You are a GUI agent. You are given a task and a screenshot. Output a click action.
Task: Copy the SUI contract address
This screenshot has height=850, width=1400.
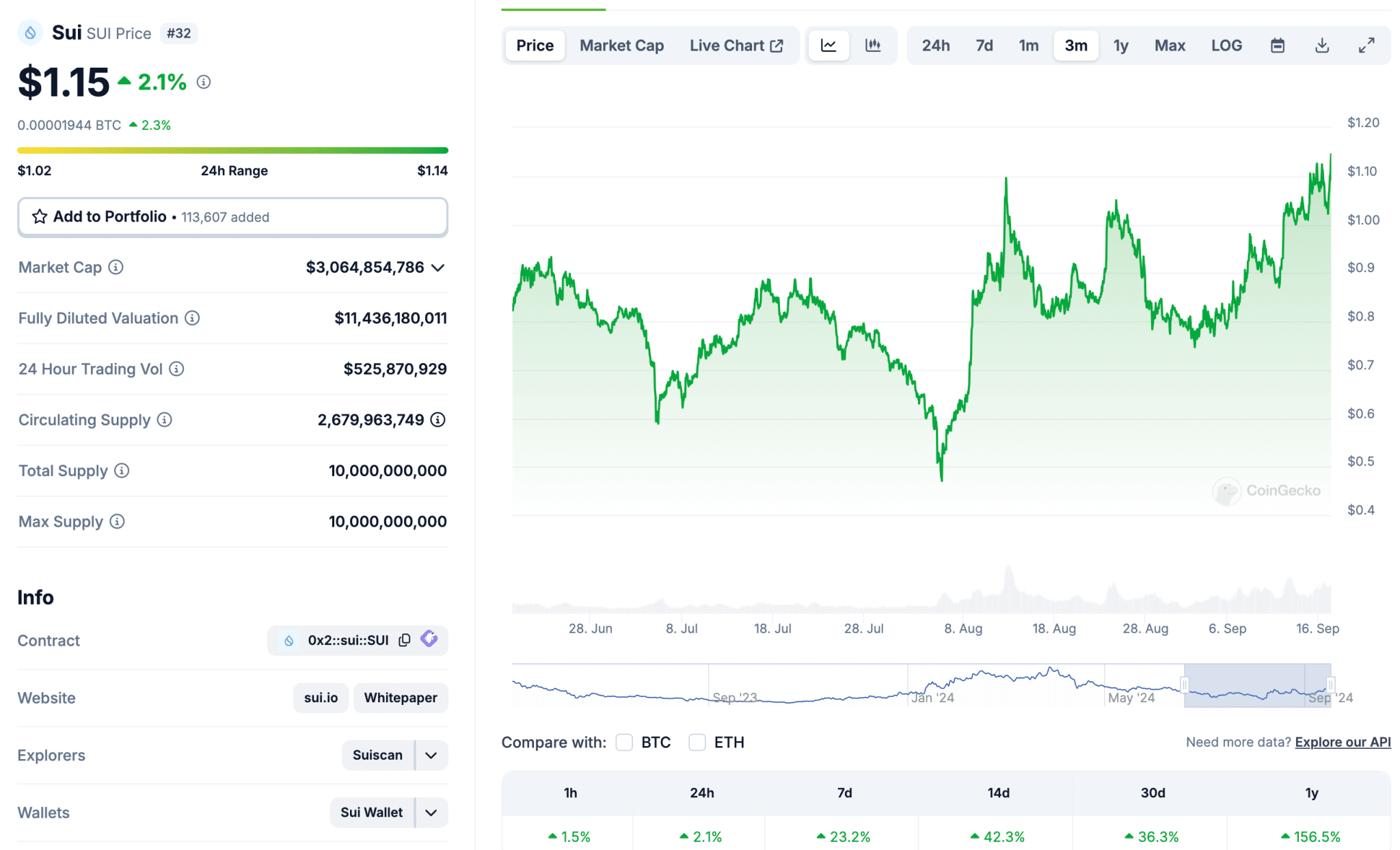405,640
